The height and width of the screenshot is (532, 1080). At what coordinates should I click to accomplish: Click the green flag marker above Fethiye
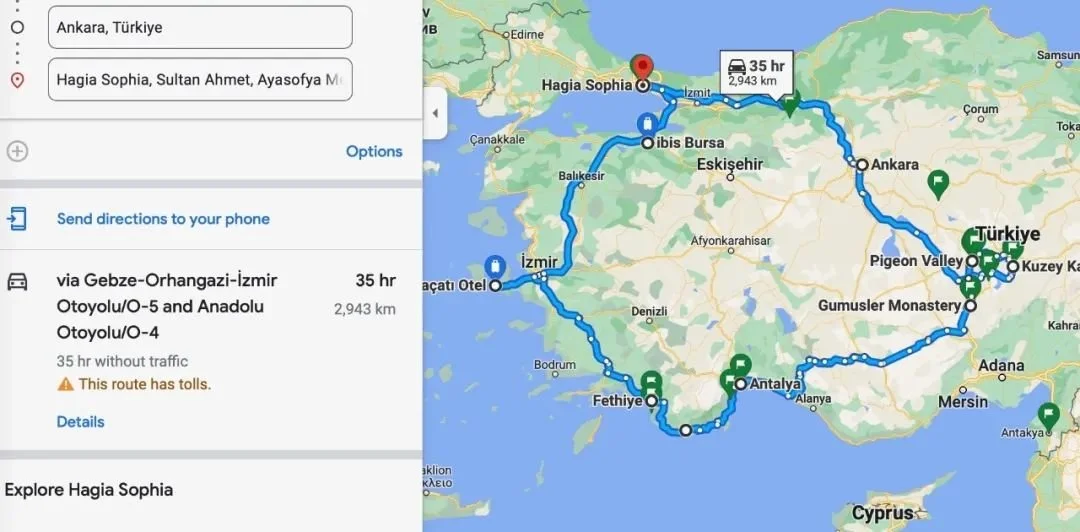pos(651,381)
